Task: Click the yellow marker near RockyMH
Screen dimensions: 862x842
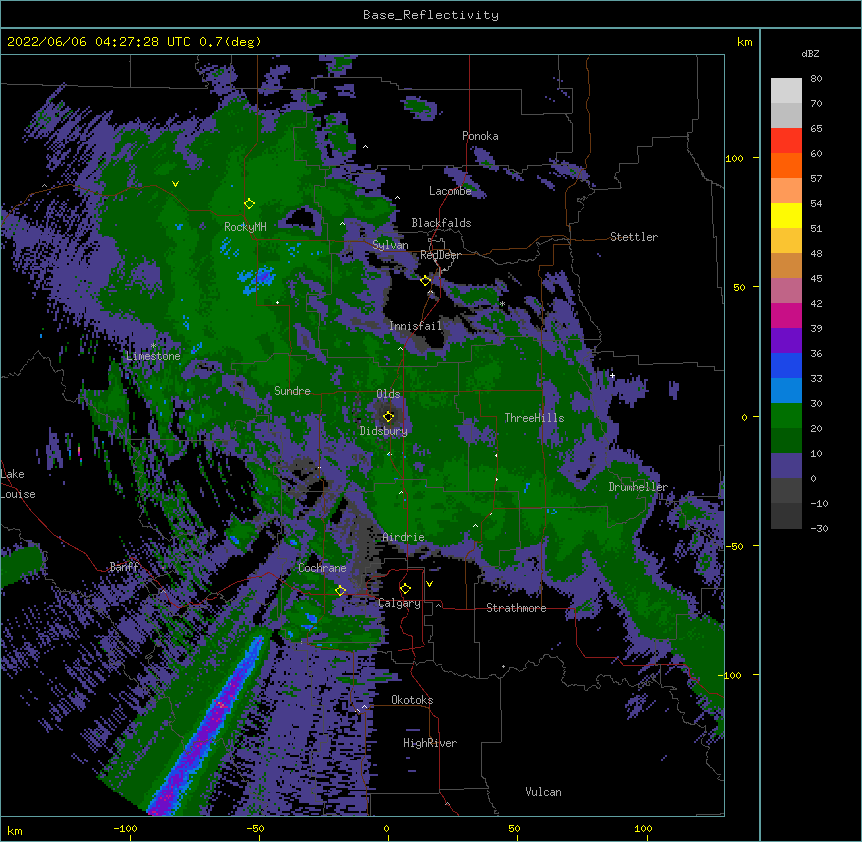Action: (x=249, y=204)
